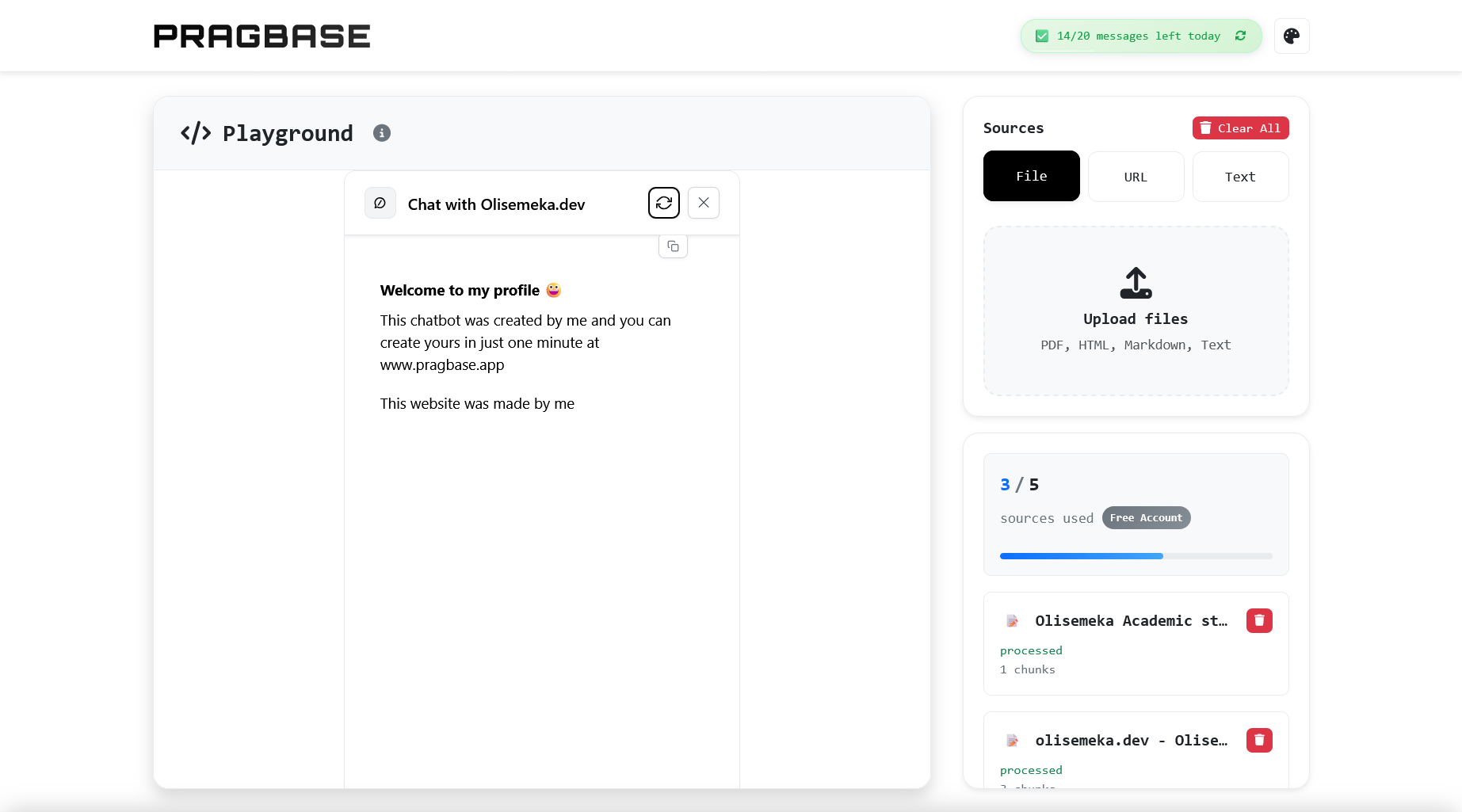The image size is (1462, 812).
Task: Select the 'olisemeka.dev - Olise…' source name
Action: click(x=1131, y=741)
